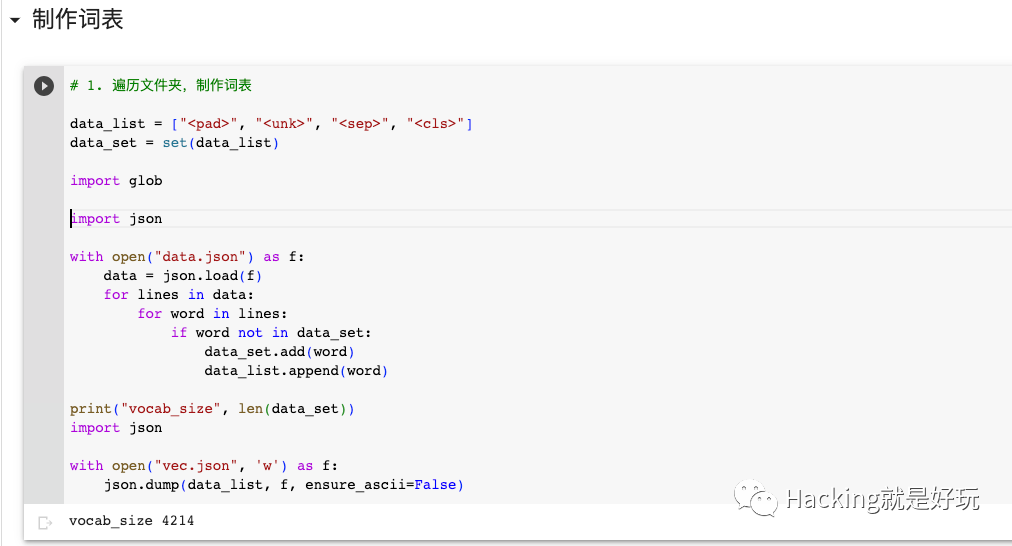
Task: Click the json.dump ensure_ascii=False line
Action: 284,485
